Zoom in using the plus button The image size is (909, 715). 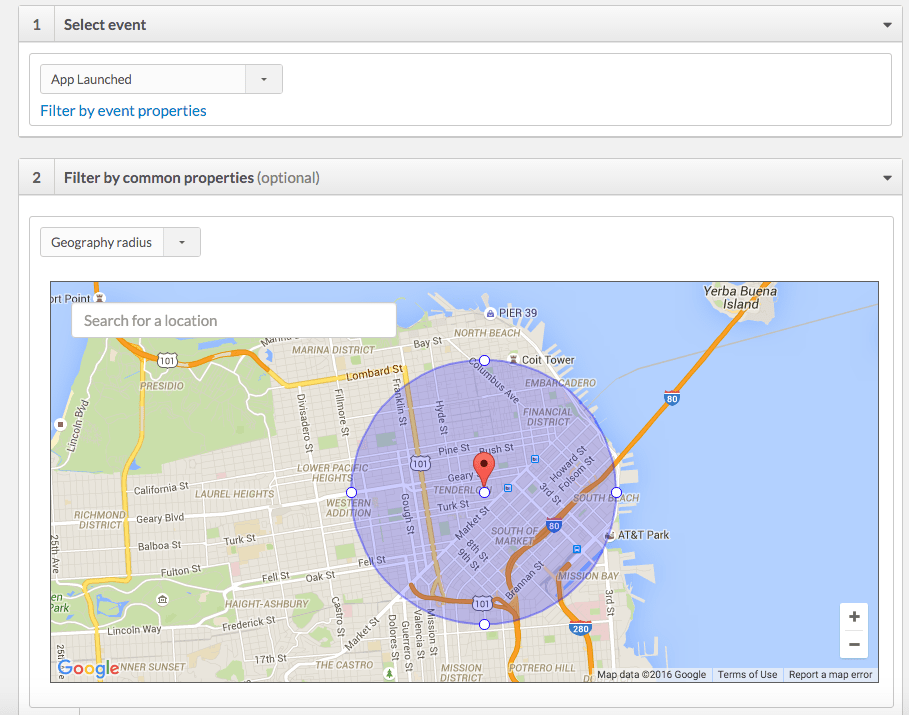[853, 616]
